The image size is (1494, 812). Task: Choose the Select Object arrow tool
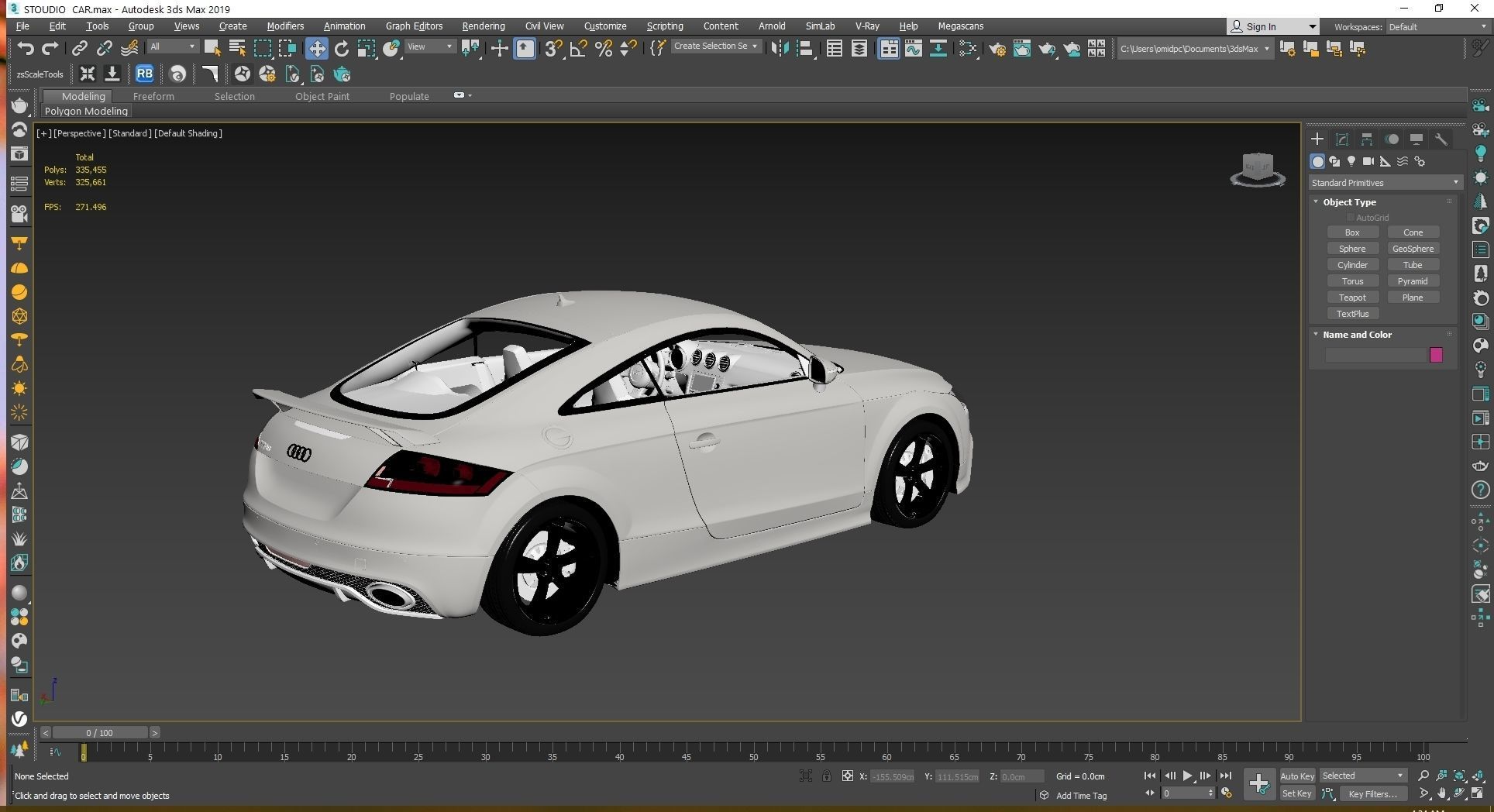pos(212,49)
